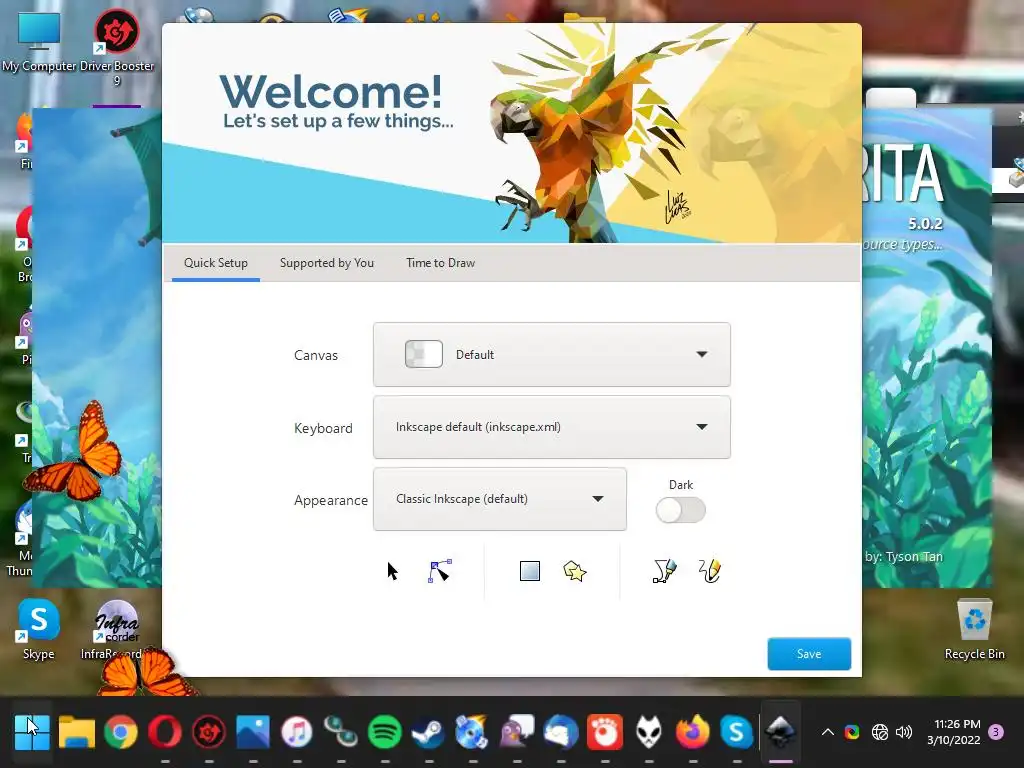Open the Appearance theme dropdown
The image size is (1024, 768).
500,499
